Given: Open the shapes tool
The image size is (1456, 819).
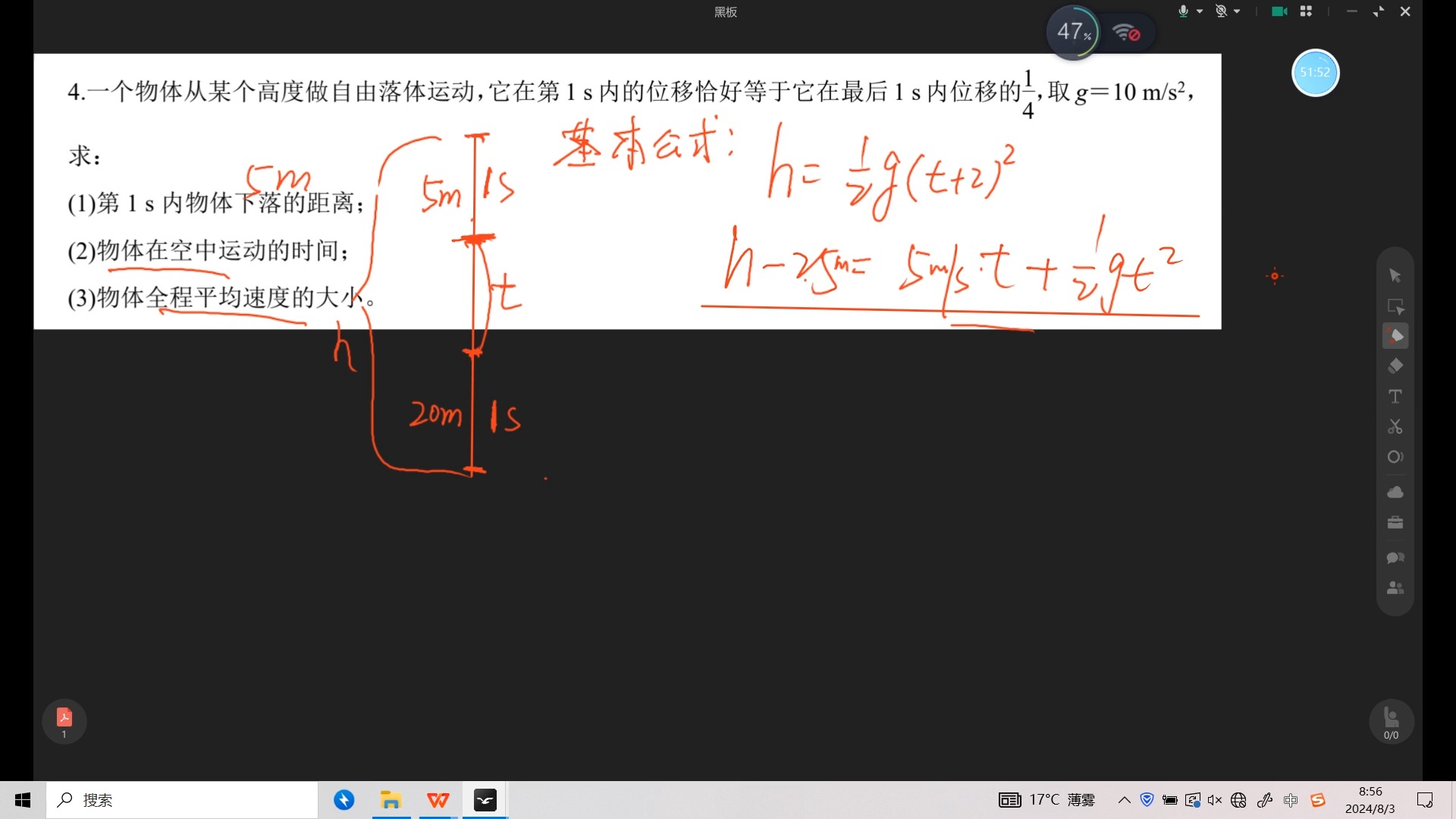Looking at the screenshot, I should pyautogui.click(x=1395, y=457).
